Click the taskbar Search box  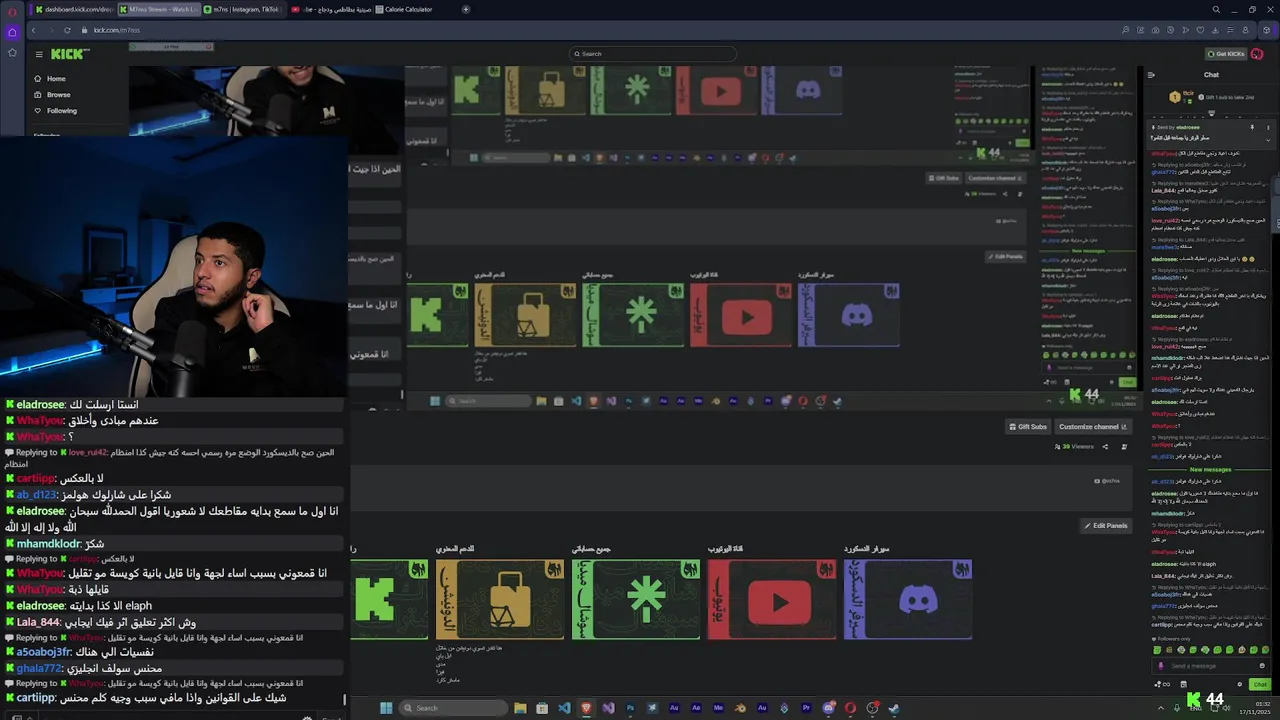pos(453,708)
